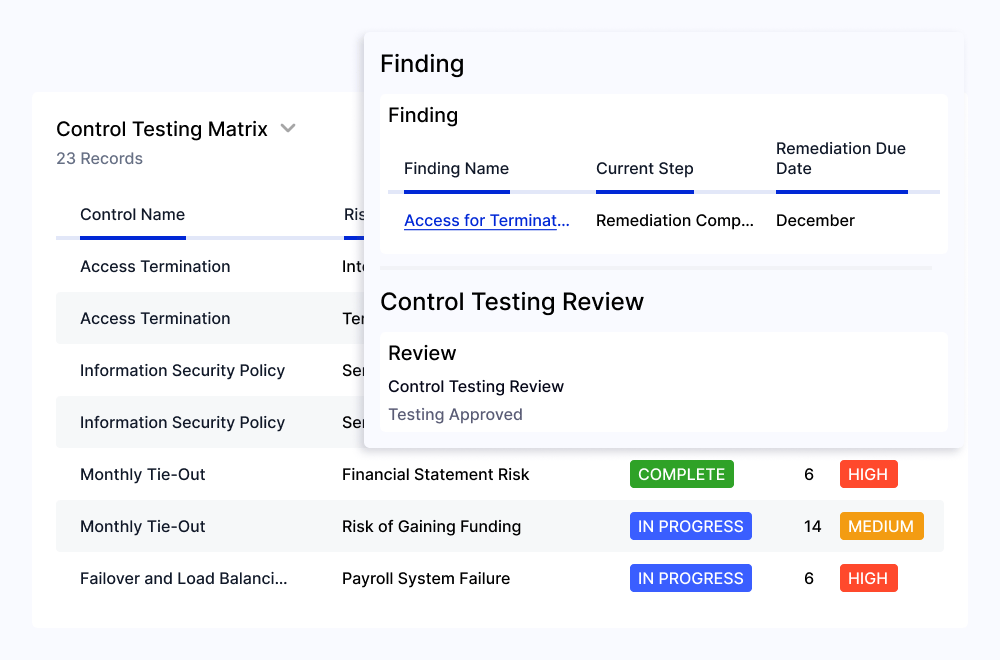1000x660 pixels.
Task: Click the Testing Approved status text
Action: pyautogui.click(x=455, y=414)
